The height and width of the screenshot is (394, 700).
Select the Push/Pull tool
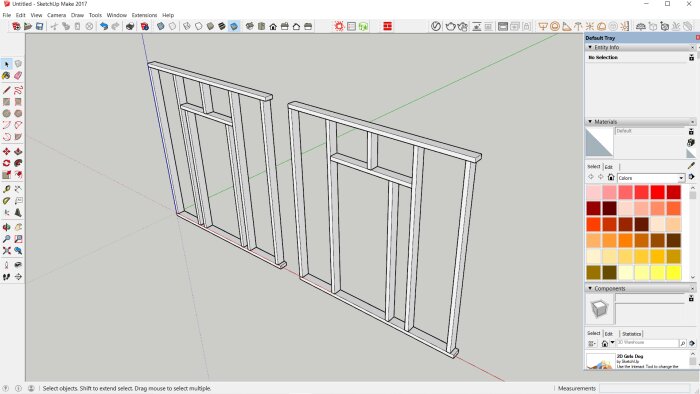click(x=18, y=152)
